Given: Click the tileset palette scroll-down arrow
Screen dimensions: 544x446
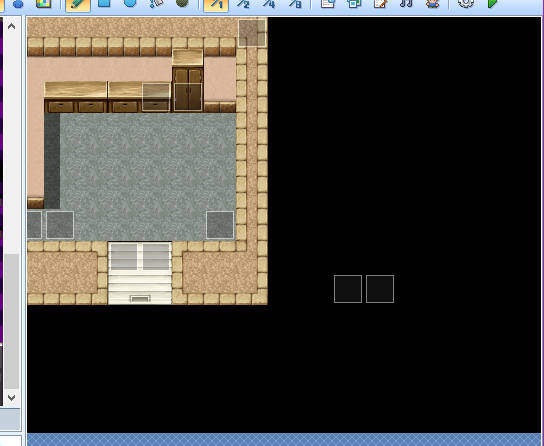Looking at the screenshot, I should tap(11, 397).
